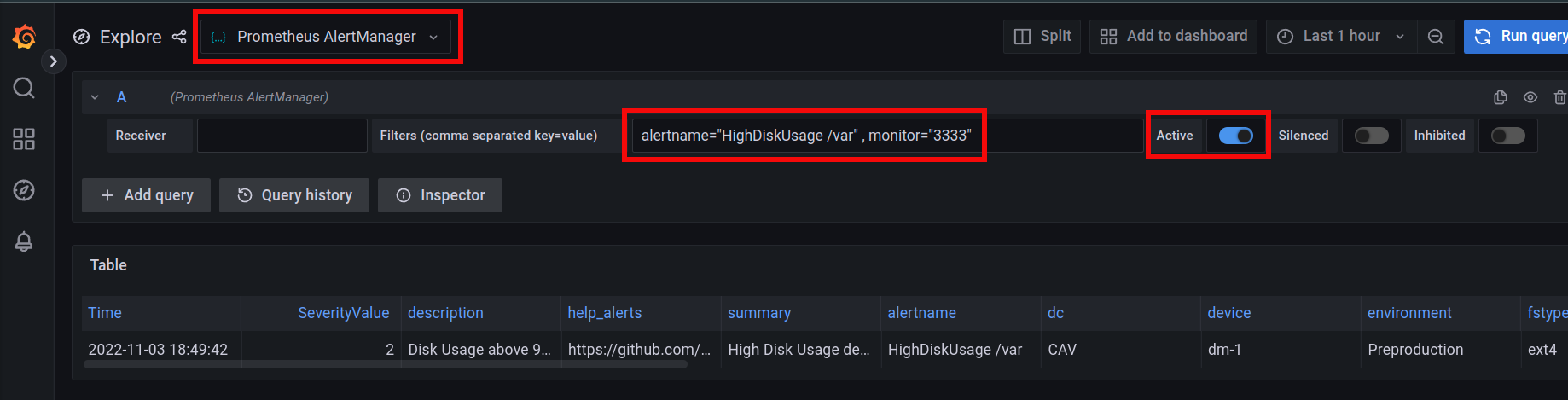1568x400 pixels.
Task: Click the zoom out time range icon
Action: [x=1436, y=36]
